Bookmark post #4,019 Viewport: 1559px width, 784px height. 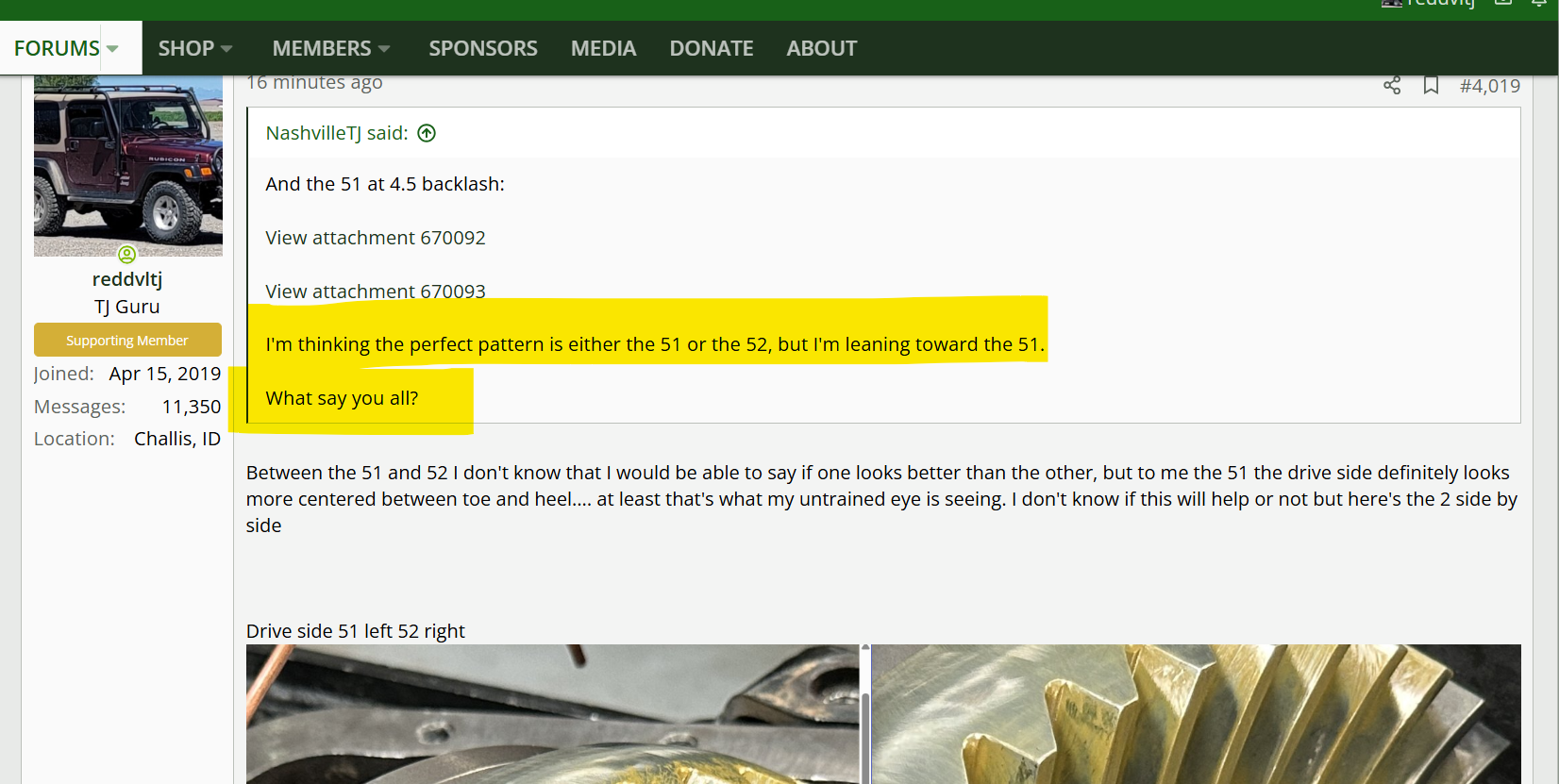(x=1431, y=86)
